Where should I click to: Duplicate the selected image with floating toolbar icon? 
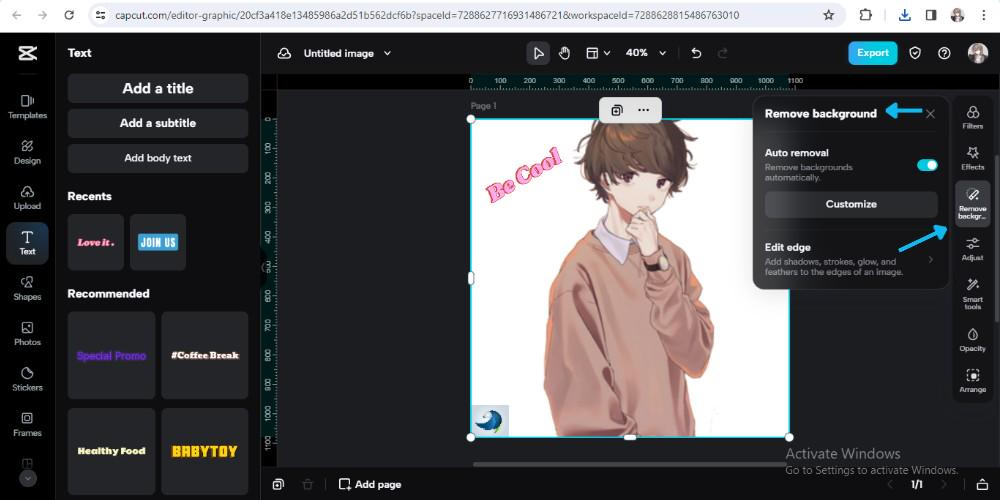617,110
